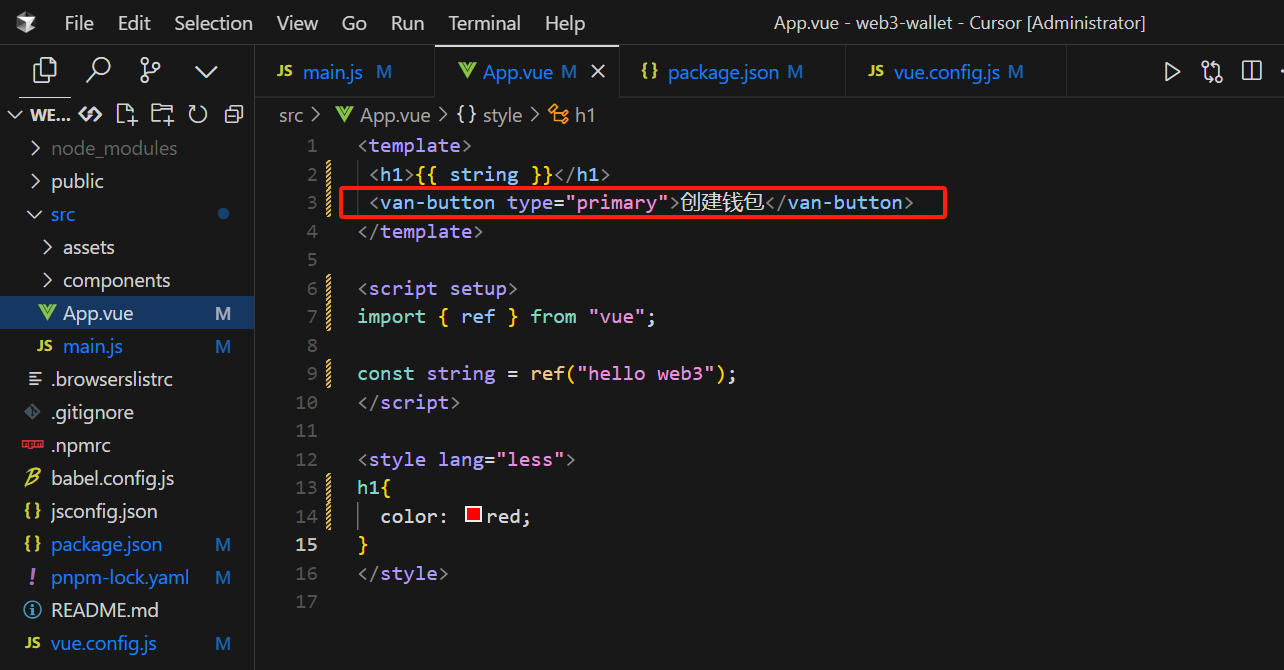Open the Go menu
Screen dimensions: 1284x670
tap(354, 23)
